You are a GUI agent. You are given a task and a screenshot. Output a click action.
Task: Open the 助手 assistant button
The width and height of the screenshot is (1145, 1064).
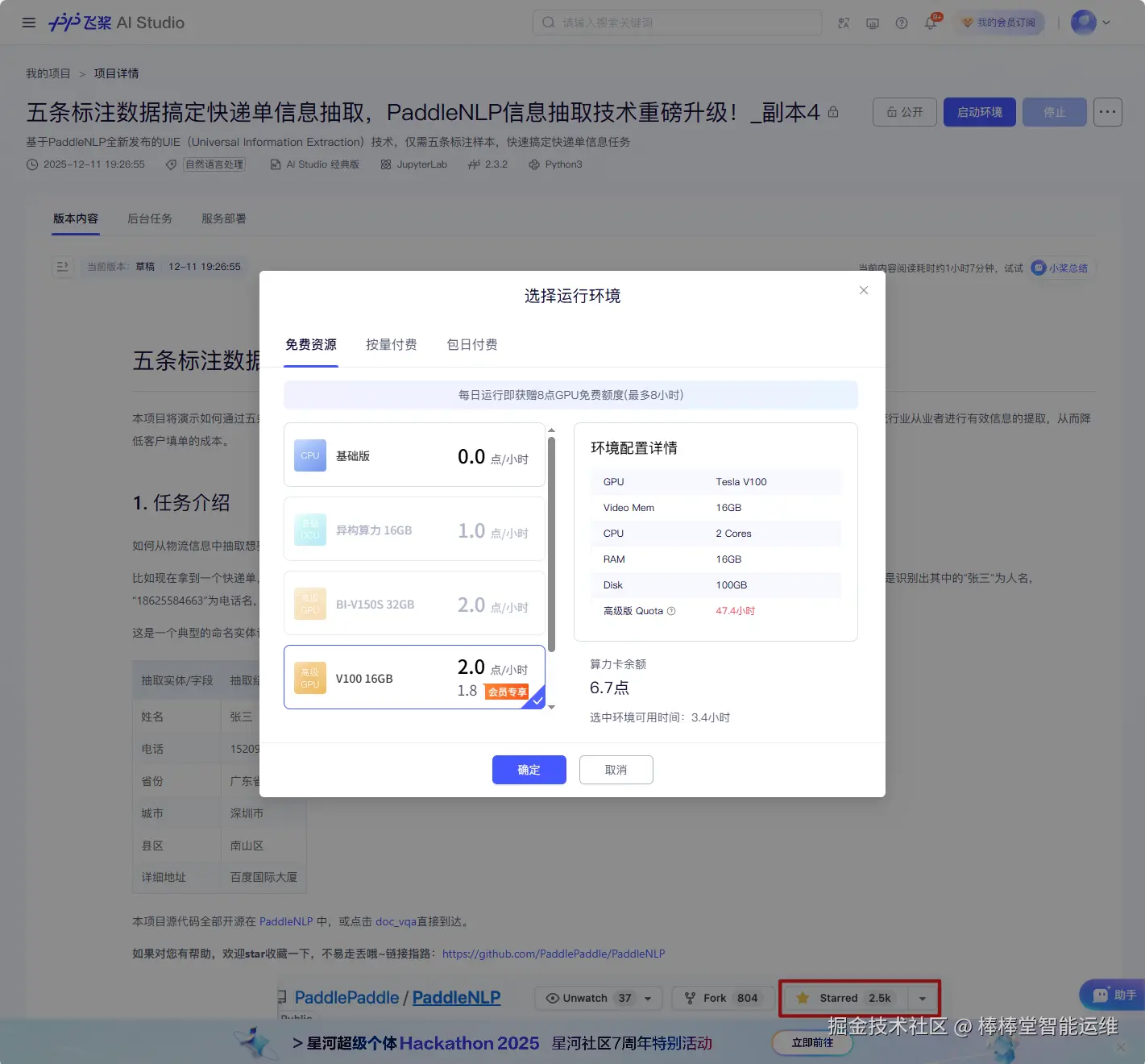pos(1113,995)
